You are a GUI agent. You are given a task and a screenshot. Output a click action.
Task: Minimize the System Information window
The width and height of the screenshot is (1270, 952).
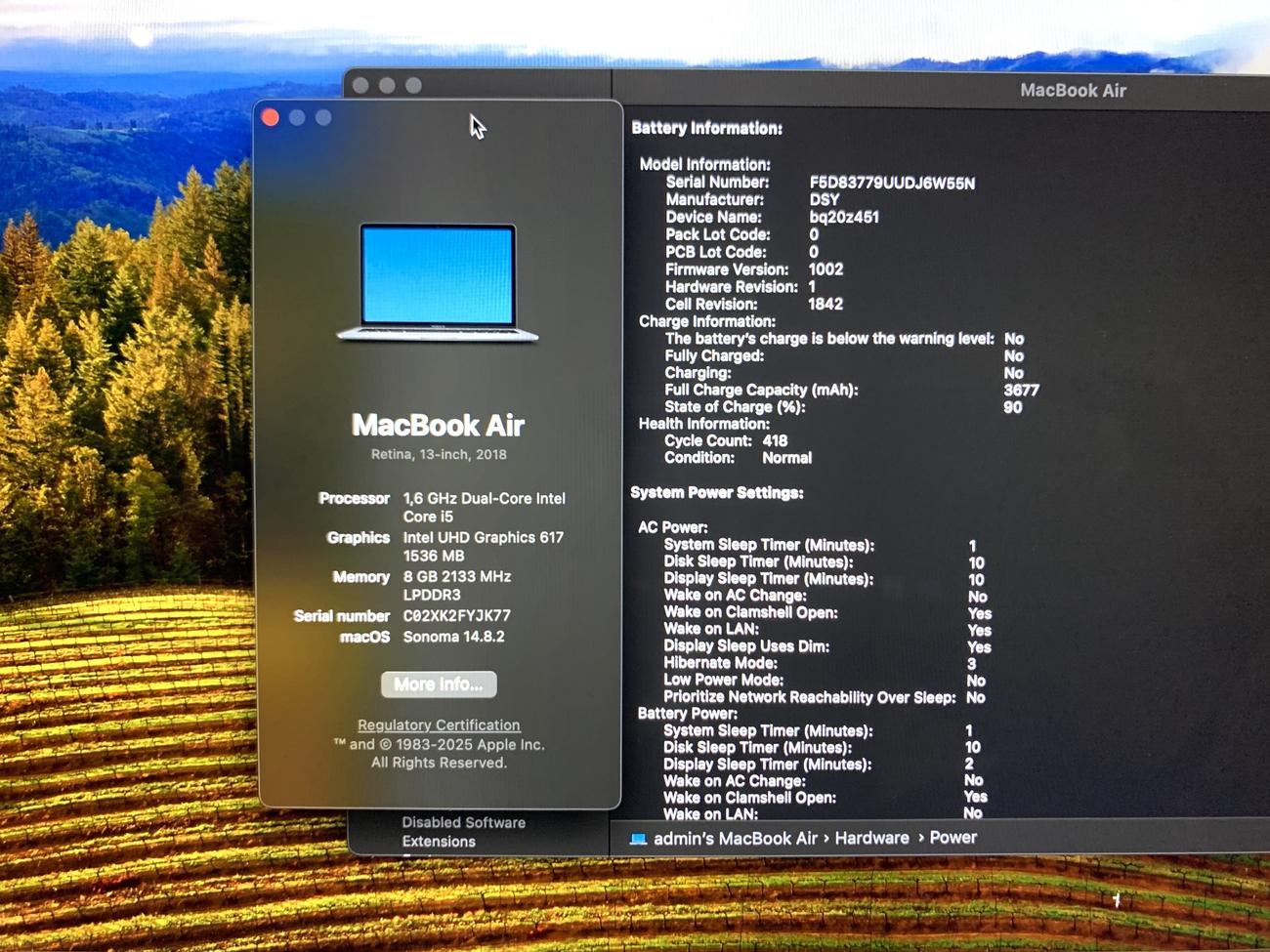click(x=387, y=86)
